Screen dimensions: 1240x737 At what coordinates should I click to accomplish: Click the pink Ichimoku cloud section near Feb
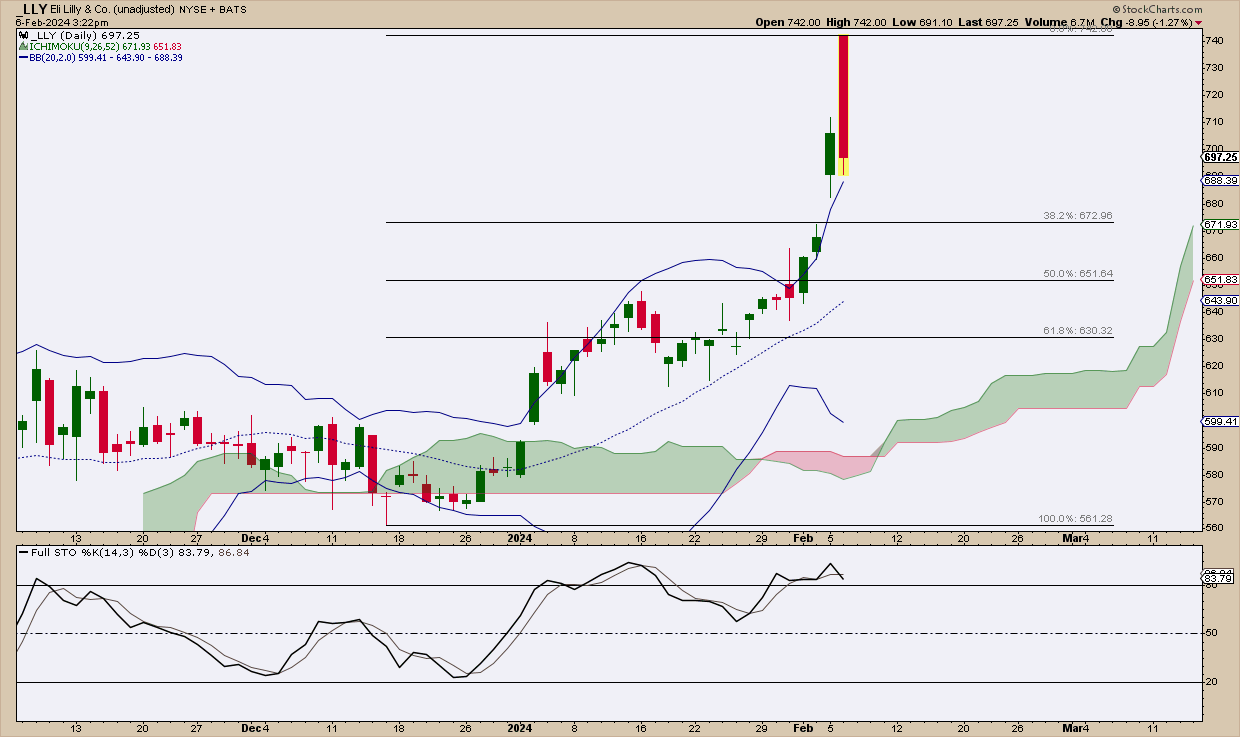click(x=826, y=464)
